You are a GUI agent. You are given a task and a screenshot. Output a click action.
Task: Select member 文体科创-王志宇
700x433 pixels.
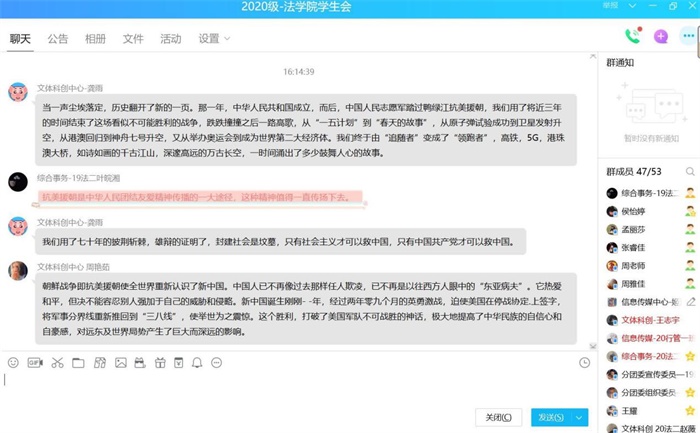click(x=651, y=320)
